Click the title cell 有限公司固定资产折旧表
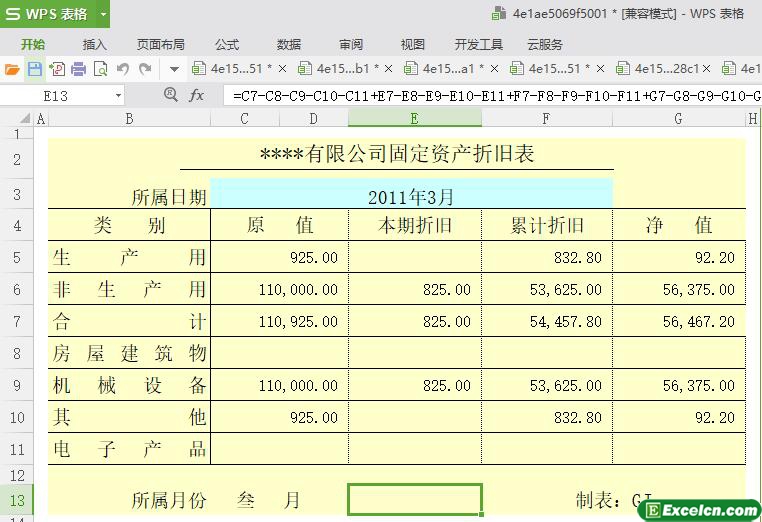Image resolution: width=762 pixels, height=522 pixels. (397, 154)
